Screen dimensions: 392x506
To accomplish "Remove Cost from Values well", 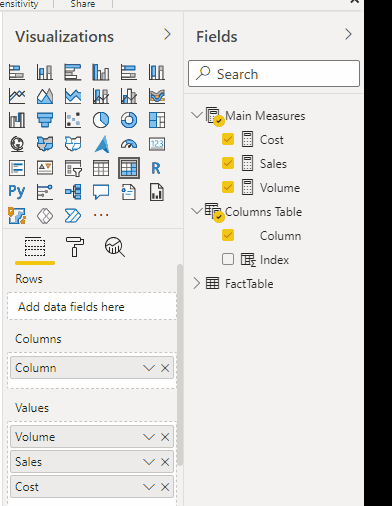I will pos(165,487).
